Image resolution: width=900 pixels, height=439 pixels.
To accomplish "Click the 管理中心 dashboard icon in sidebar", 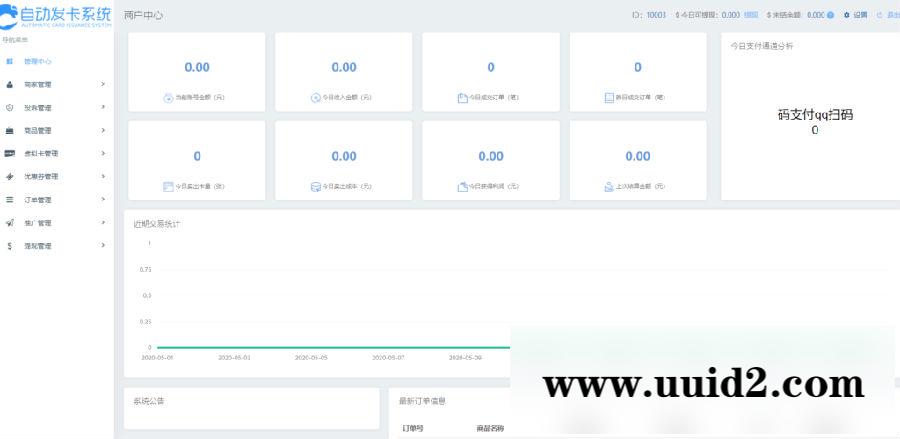I will coord(10,62).
